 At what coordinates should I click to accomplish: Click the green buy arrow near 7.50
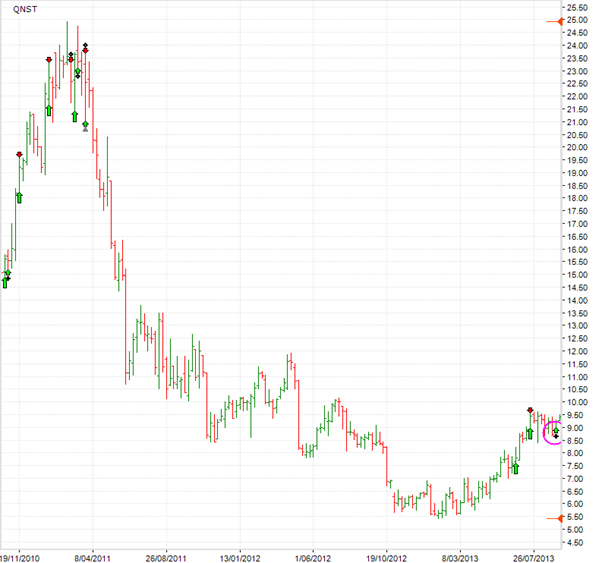pyautogui.click(x=516, y=467)
